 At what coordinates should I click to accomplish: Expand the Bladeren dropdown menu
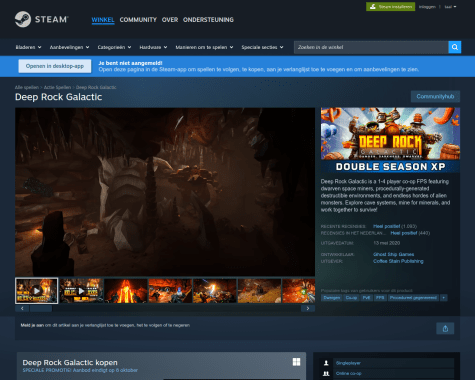tap(28, 47)
